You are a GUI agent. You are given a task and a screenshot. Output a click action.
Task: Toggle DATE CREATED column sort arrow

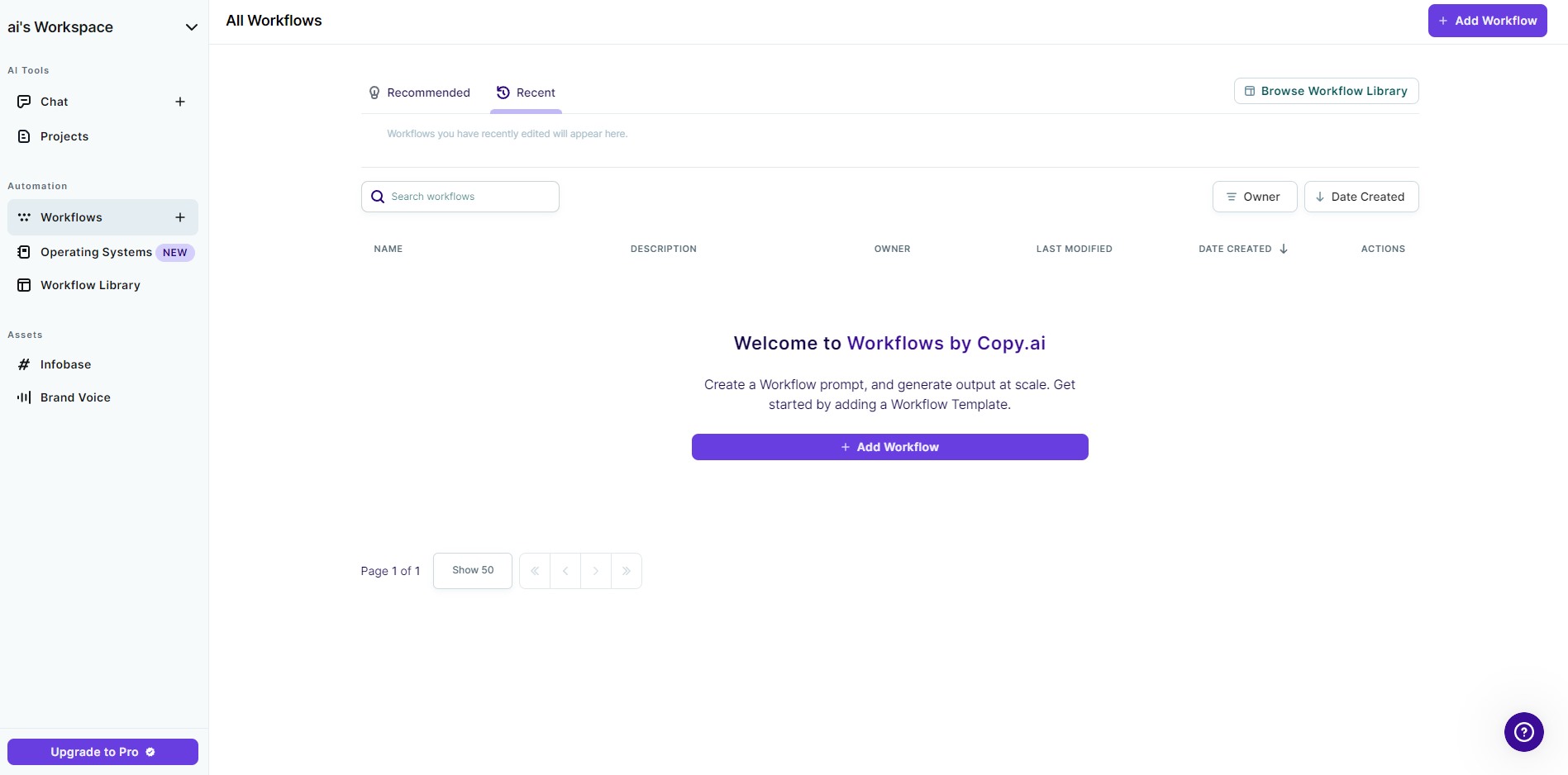1284,249
